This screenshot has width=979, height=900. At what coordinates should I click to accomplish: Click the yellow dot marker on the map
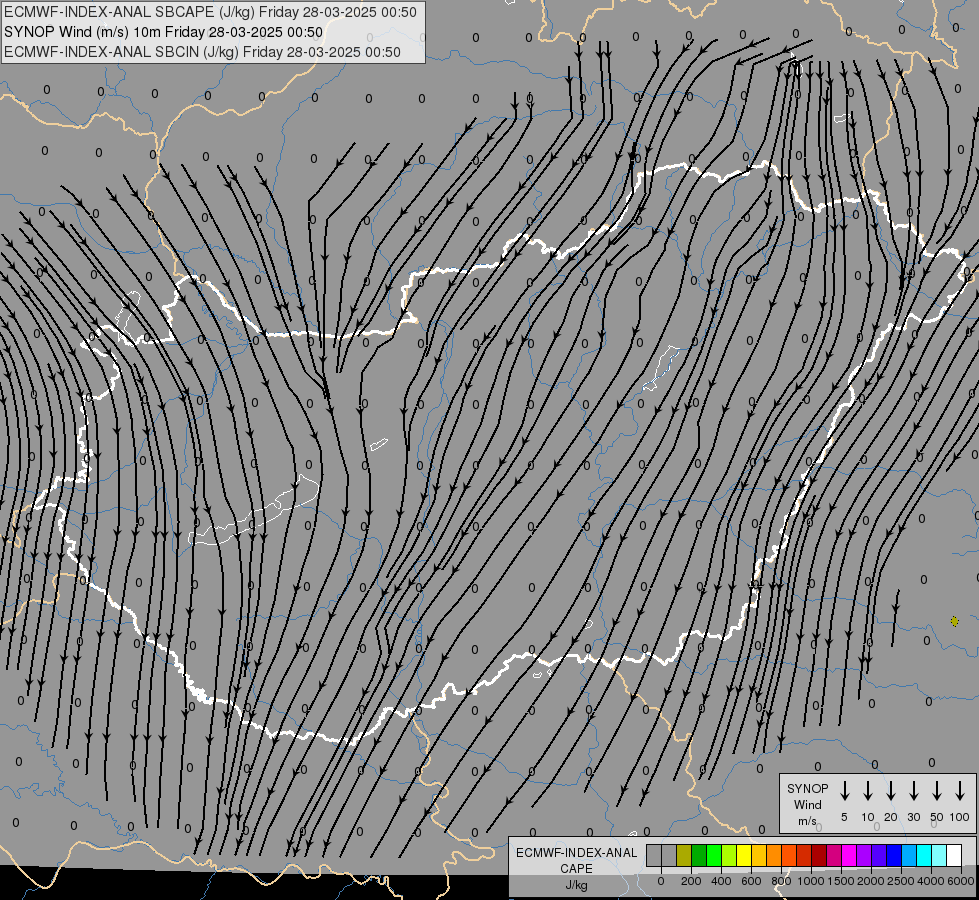click(955, 621)
